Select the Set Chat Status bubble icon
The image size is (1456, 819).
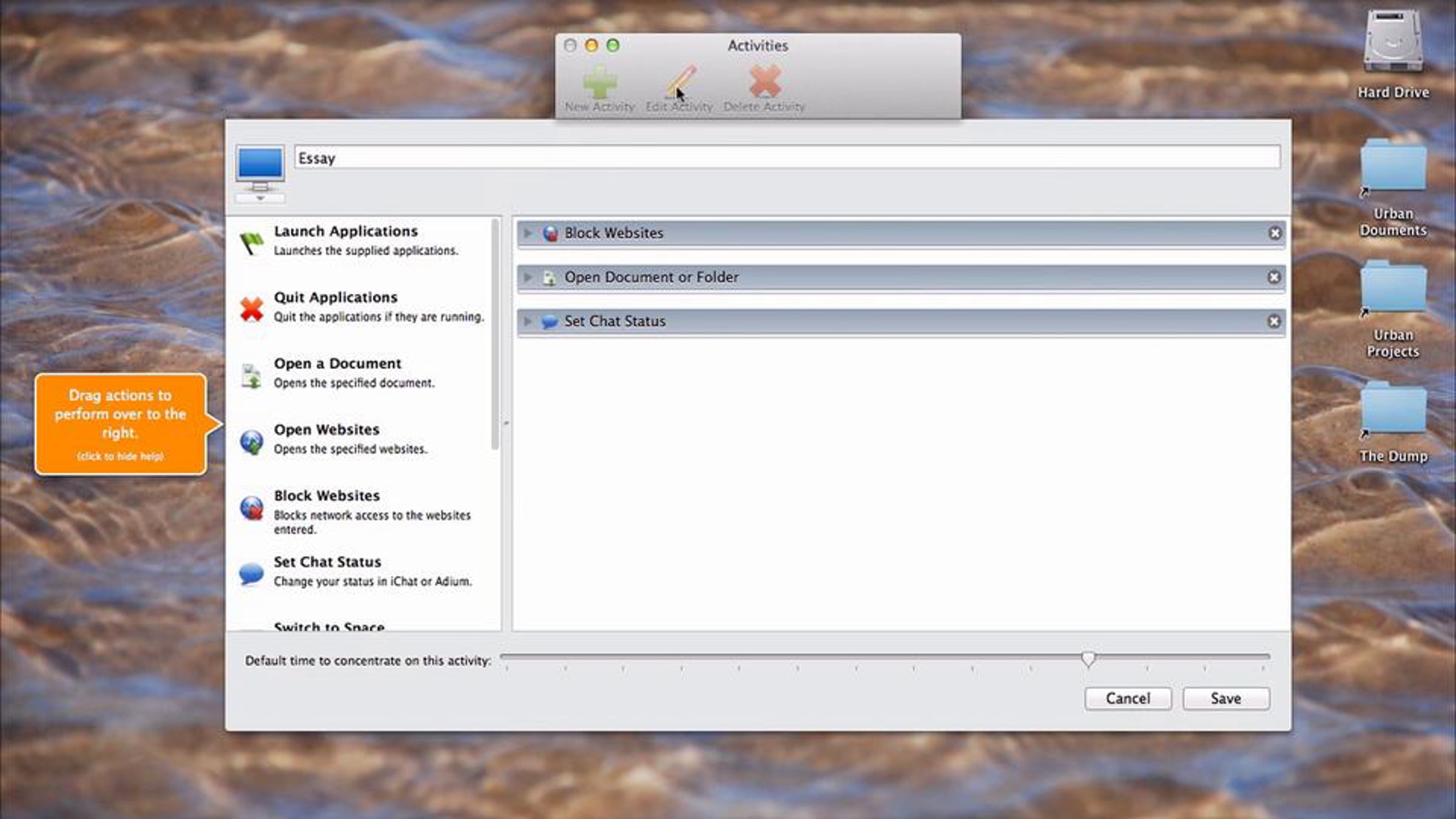(x=251, y=573)
